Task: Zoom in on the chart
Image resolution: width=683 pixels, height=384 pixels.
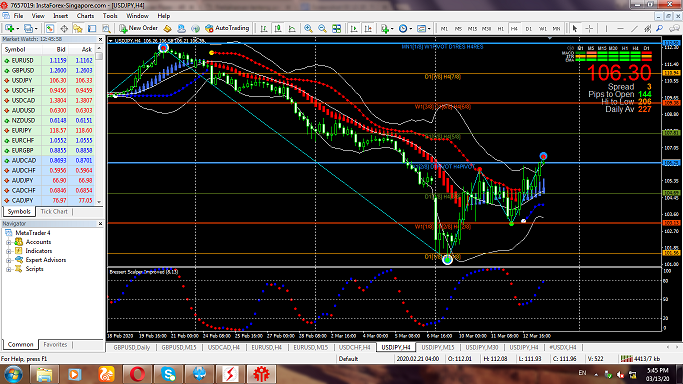Action: tap(308, 28)
